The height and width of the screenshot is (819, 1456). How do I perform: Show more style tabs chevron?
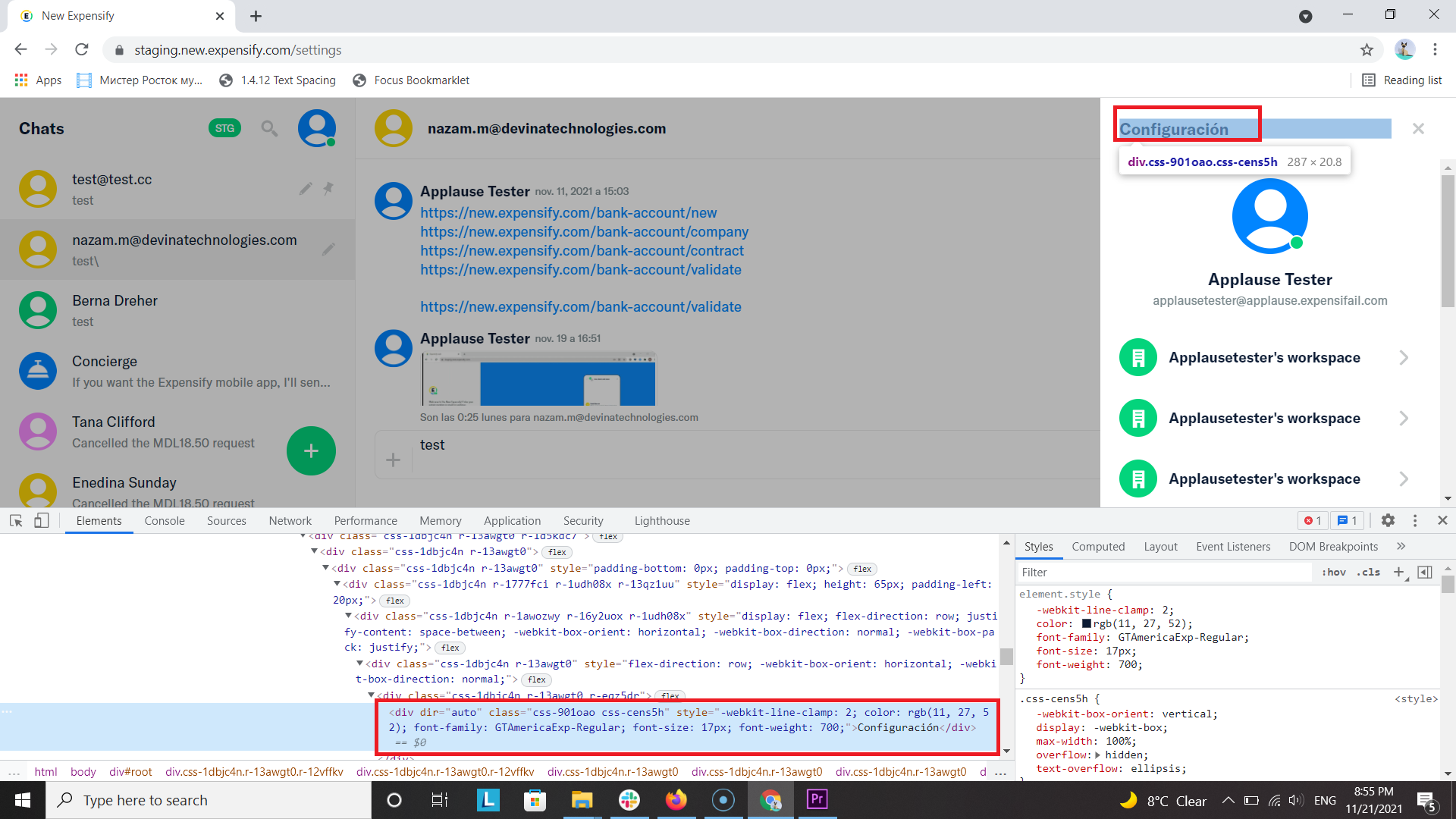click(1401, 546)
